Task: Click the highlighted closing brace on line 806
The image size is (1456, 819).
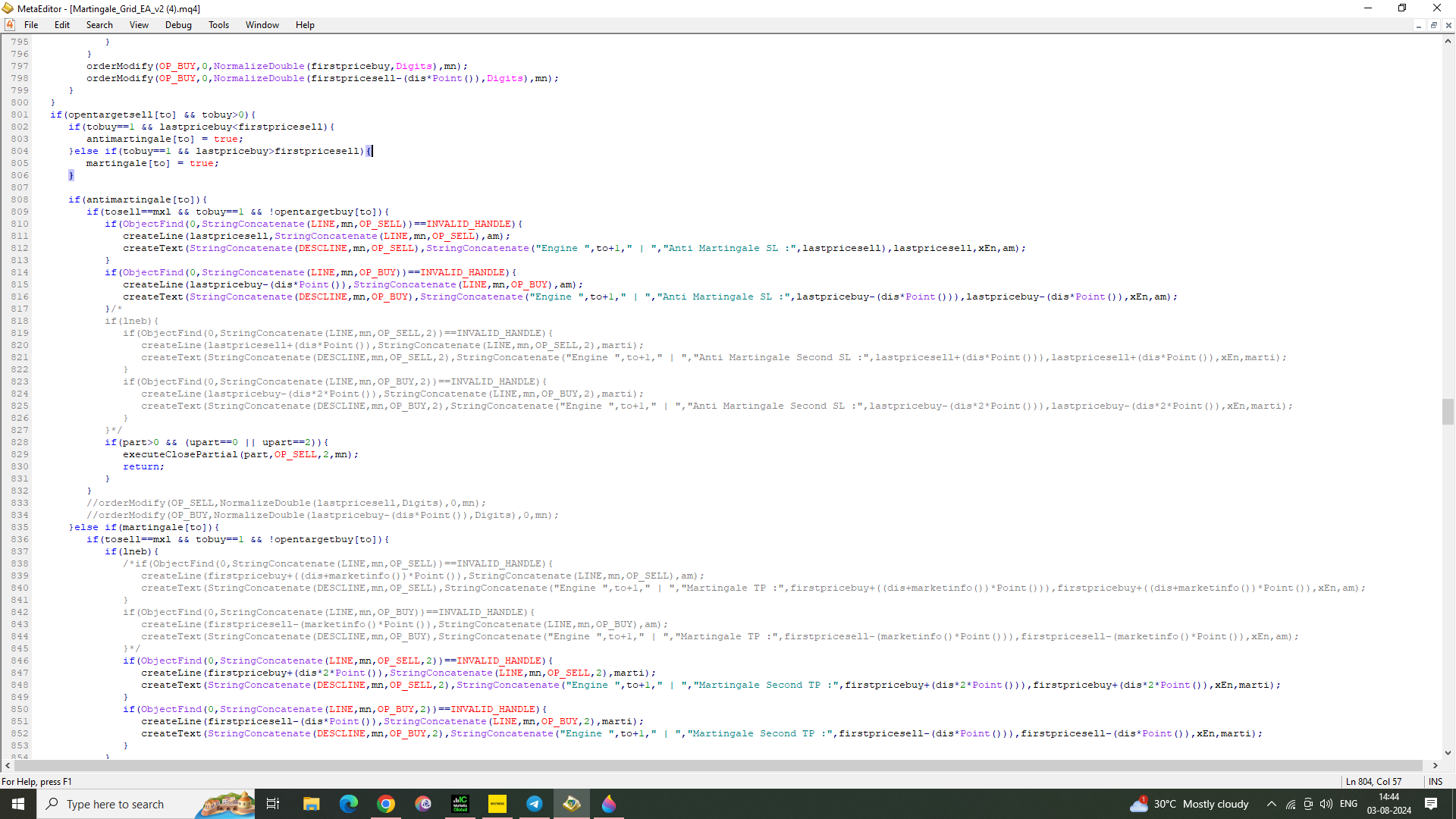Action: (71, 175)
